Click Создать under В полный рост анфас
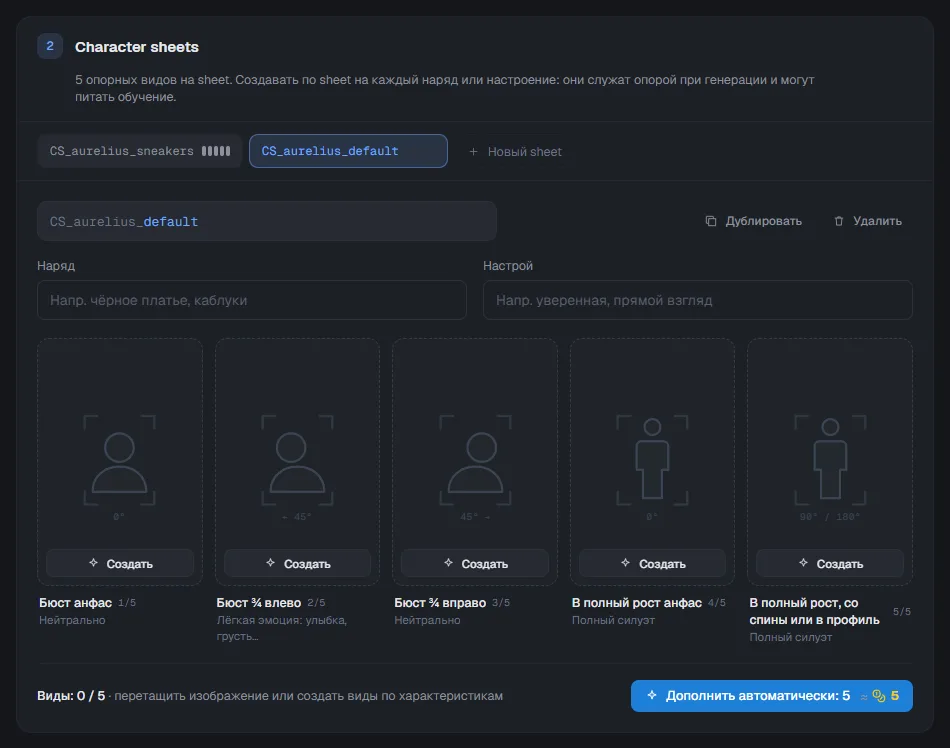 653,563
